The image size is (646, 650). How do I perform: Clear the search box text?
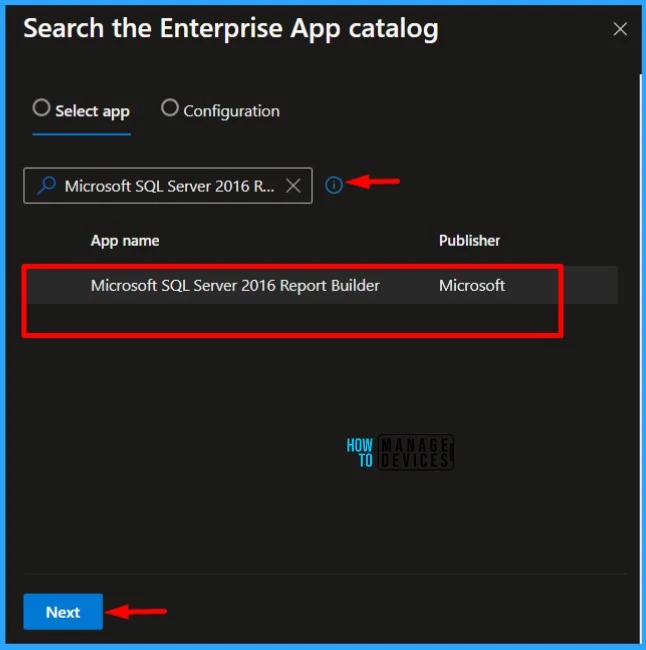293,186
